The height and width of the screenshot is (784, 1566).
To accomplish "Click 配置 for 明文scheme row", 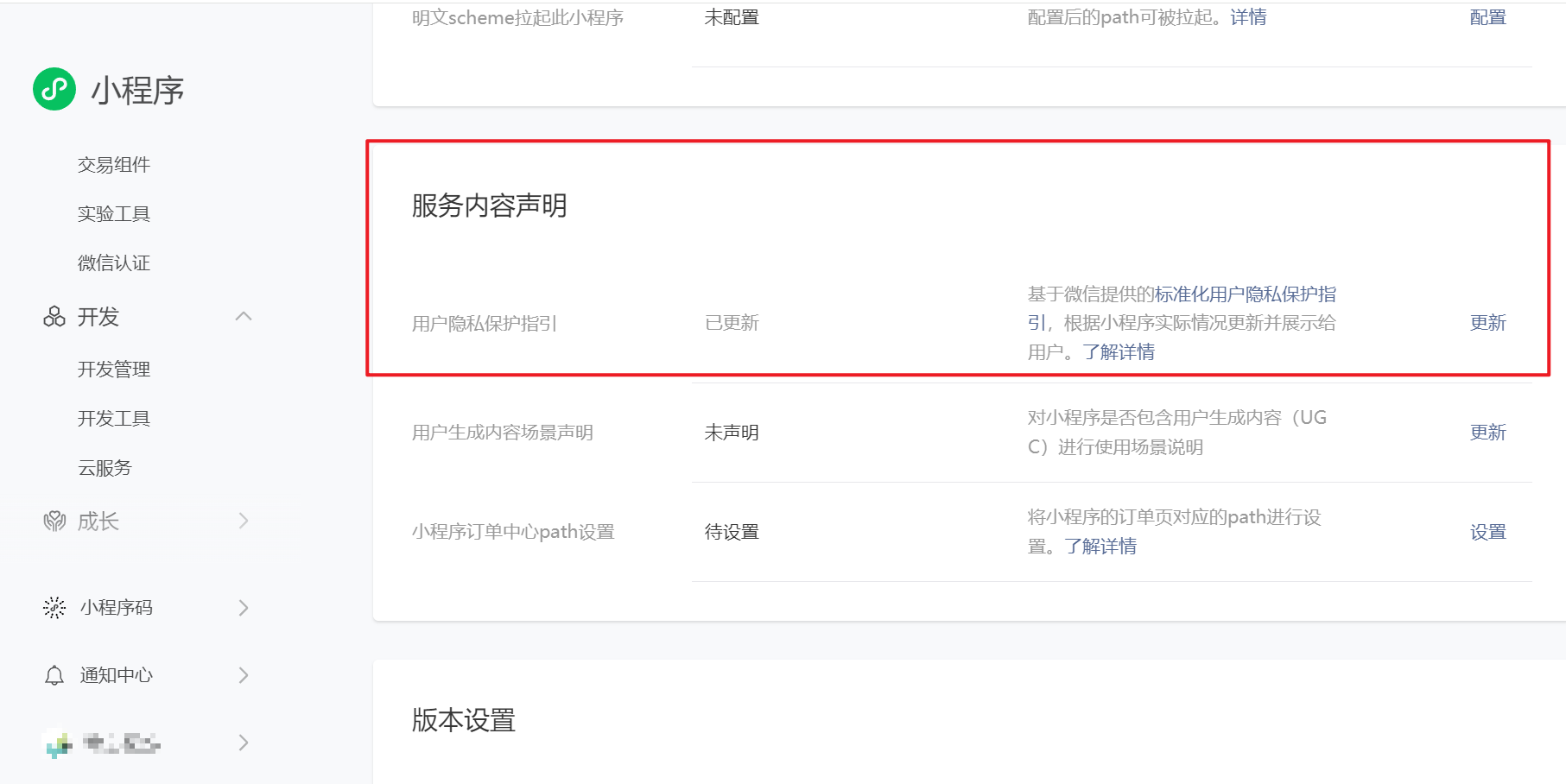I will click(1487, 17).
